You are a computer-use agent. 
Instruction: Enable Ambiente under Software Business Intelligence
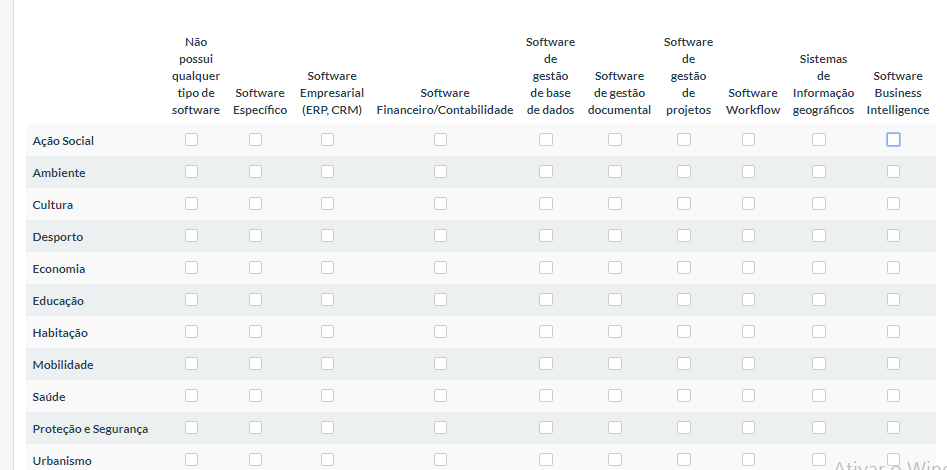point(893,172)
